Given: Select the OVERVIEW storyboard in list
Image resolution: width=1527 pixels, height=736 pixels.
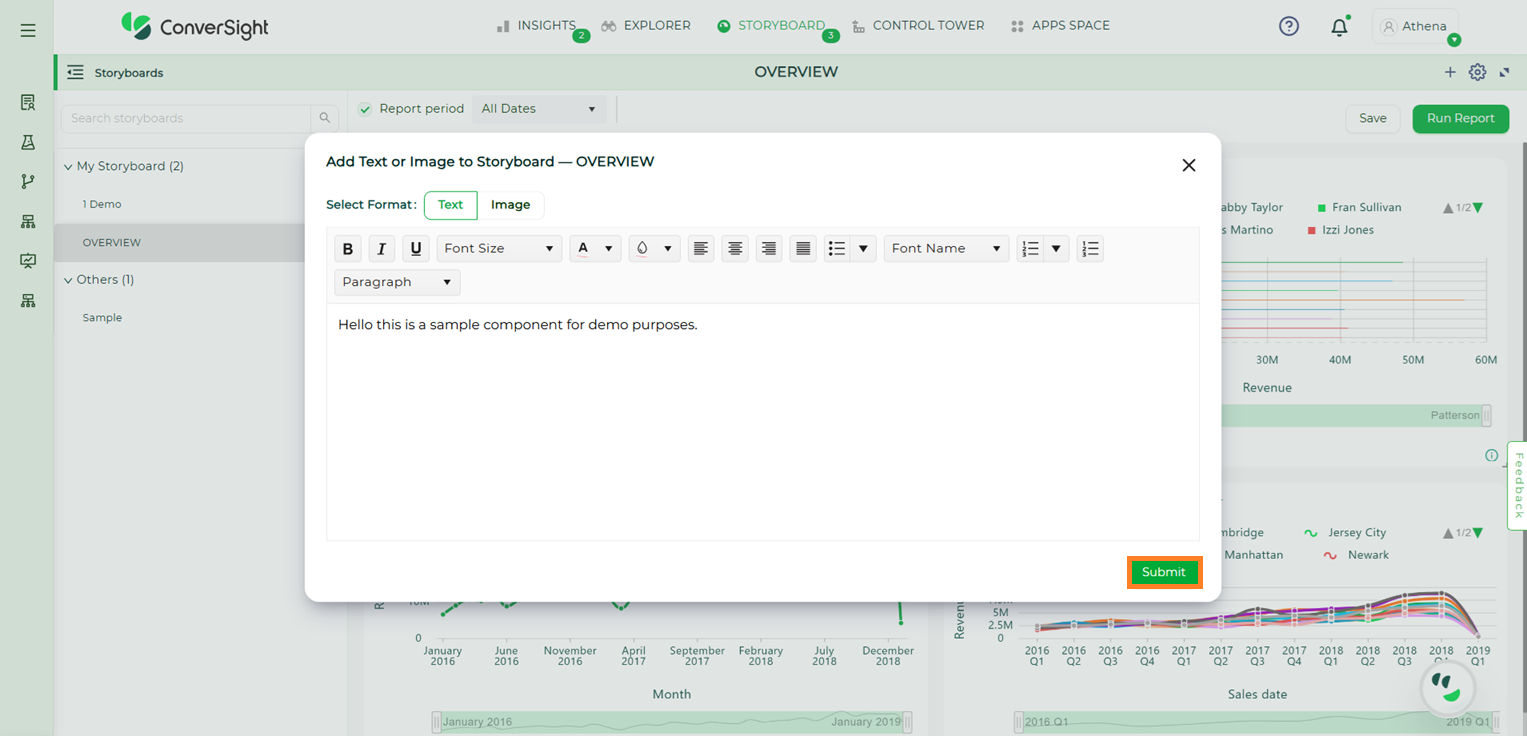Looking at the screenshot, I should 179,242.
